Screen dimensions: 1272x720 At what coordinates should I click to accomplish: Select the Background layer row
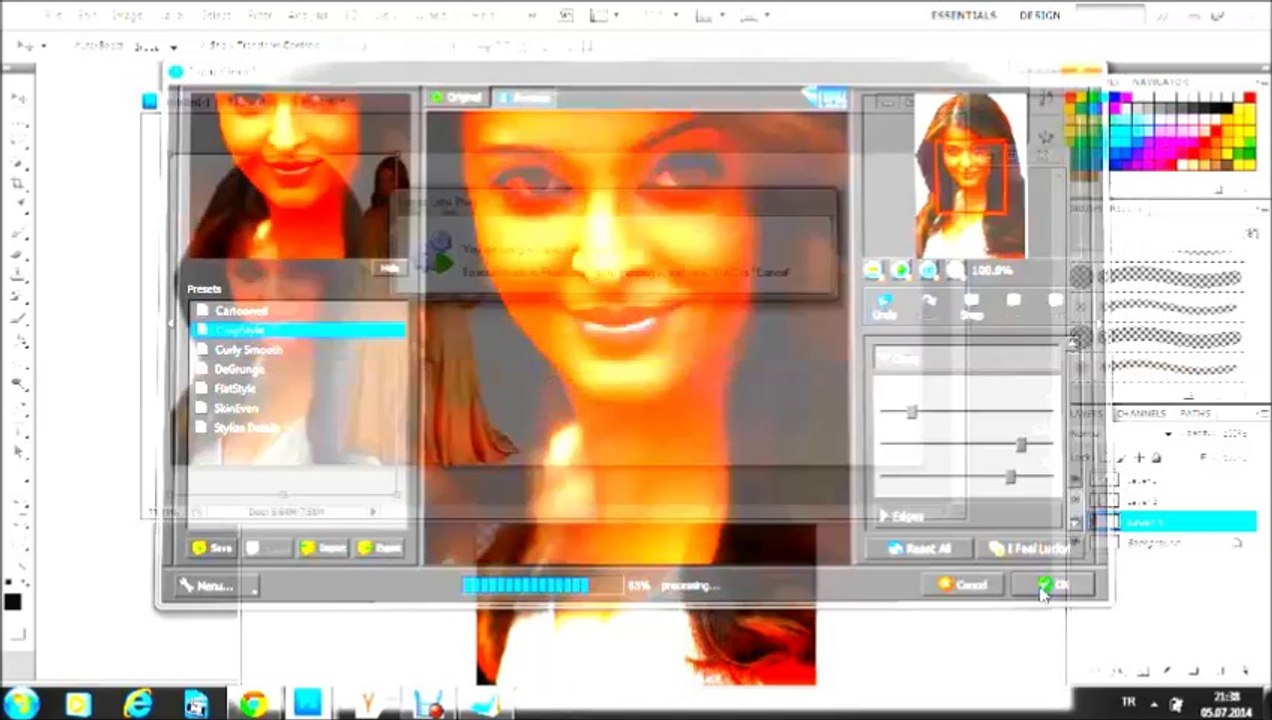tap(1173, 542)
